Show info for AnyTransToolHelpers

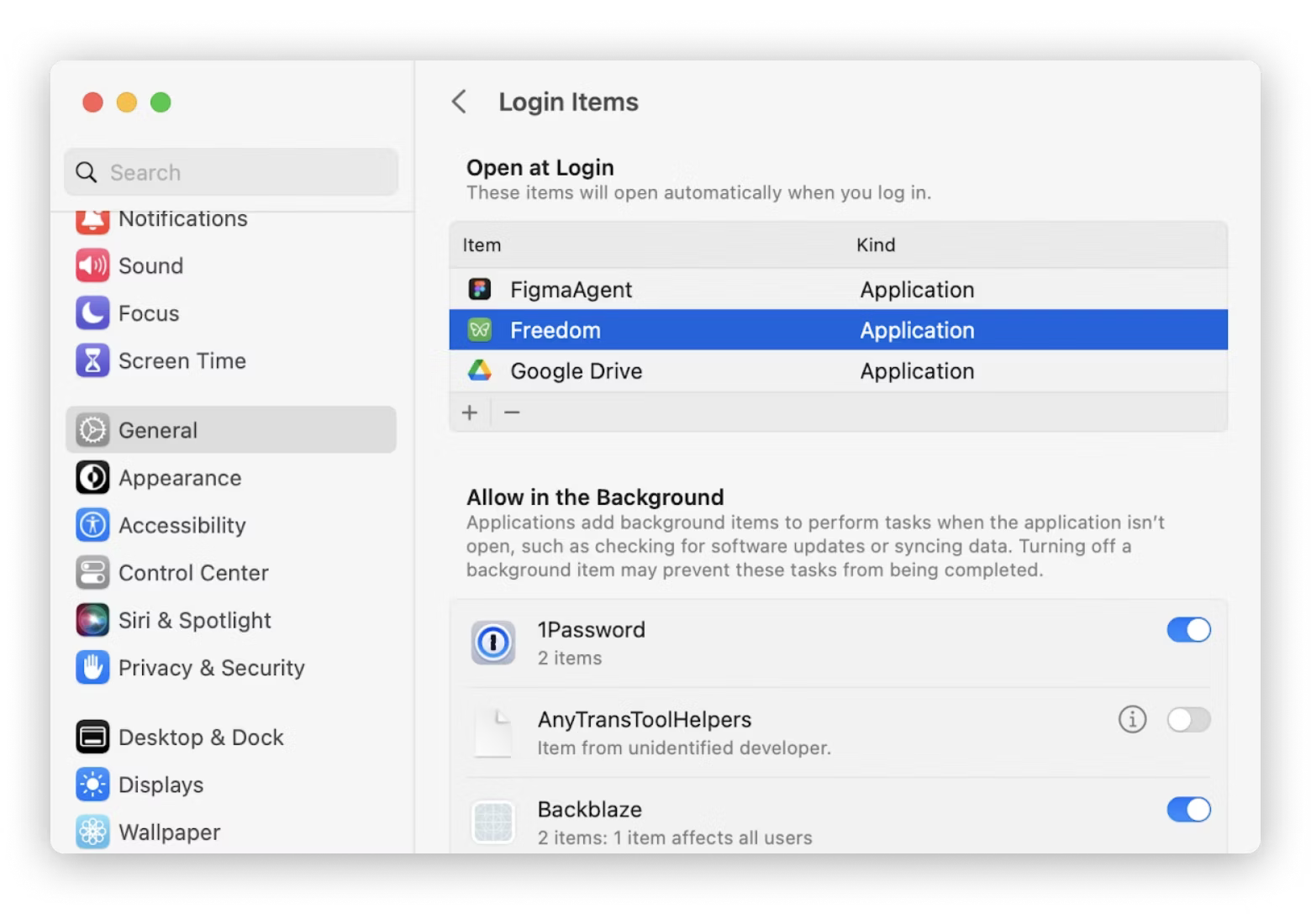pos(1132,719)
